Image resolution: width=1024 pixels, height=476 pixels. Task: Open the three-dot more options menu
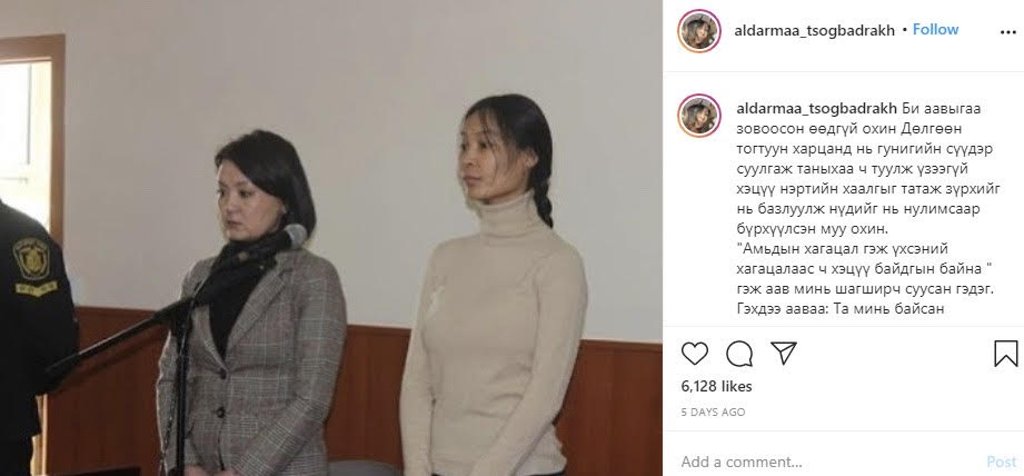pyautogui.click(x=1008, y=31)
